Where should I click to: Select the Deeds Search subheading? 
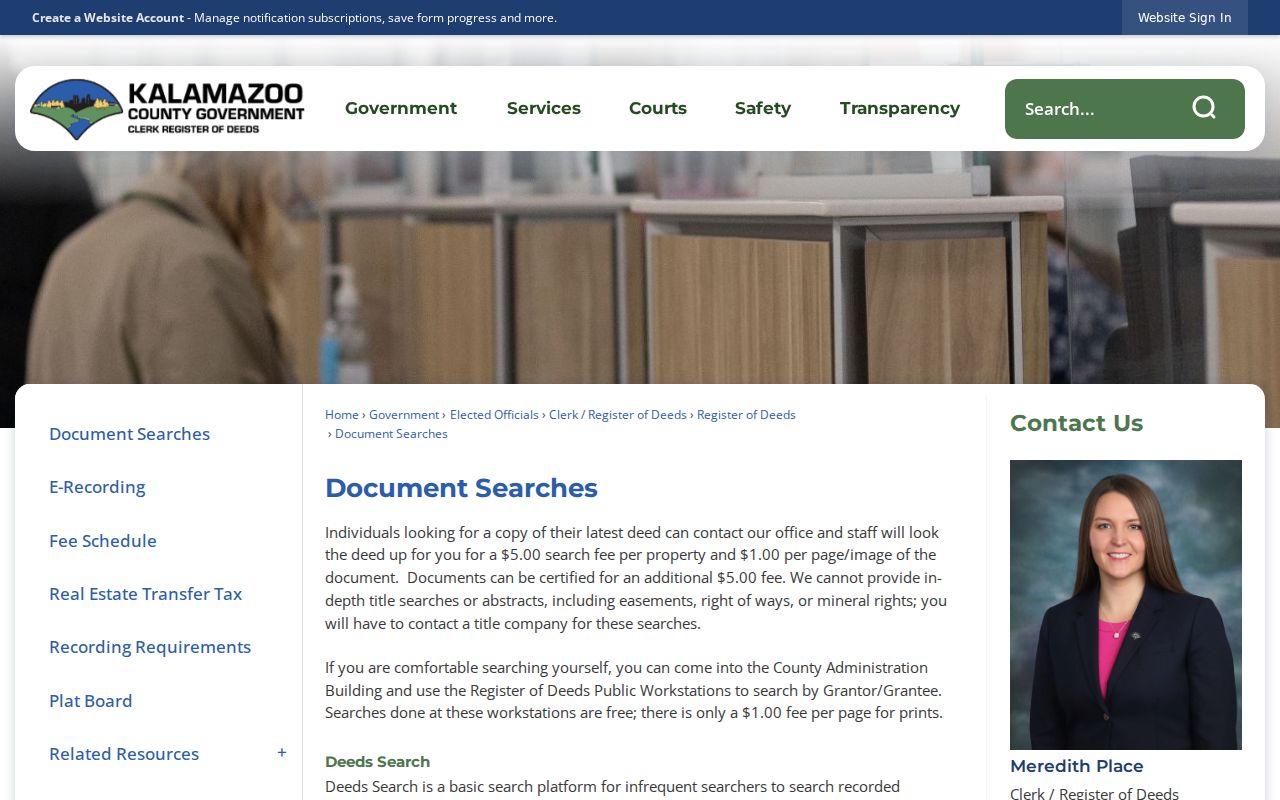tap(377, 762)
